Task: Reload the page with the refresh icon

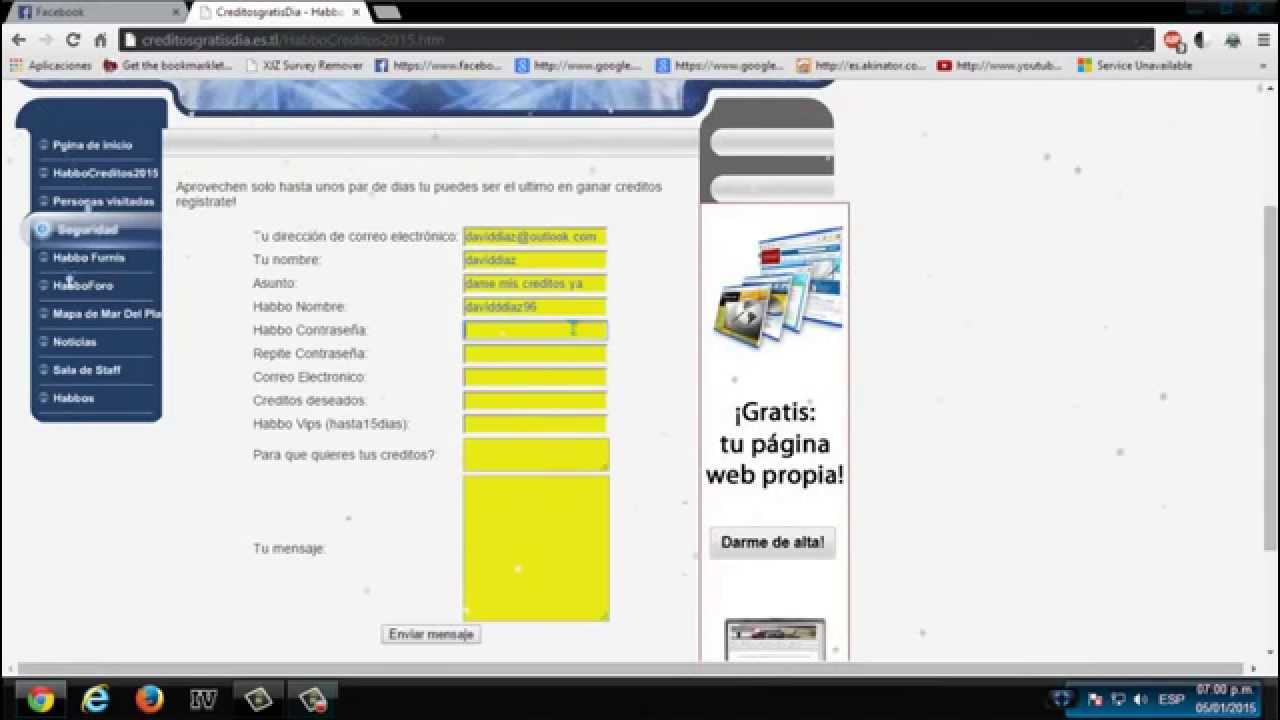Action: click(72, 40)
